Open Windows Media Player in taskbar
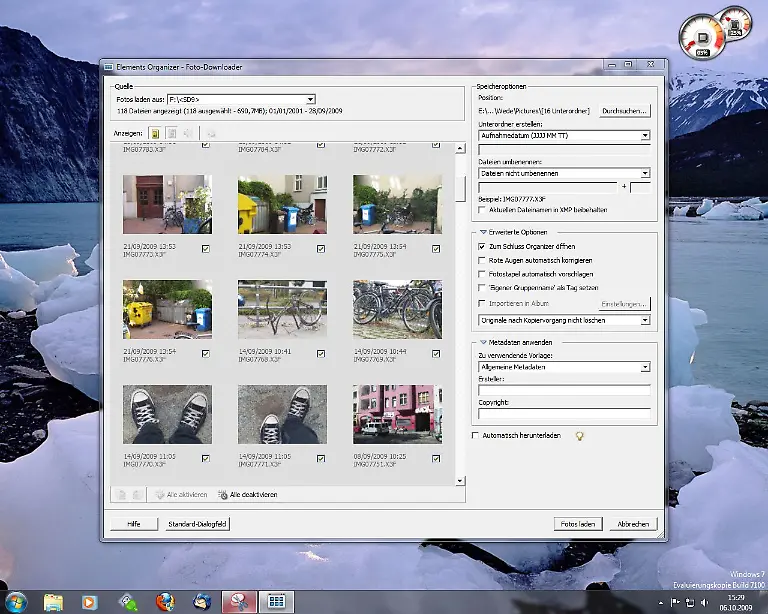768x614 pixels. click(90, 602)
